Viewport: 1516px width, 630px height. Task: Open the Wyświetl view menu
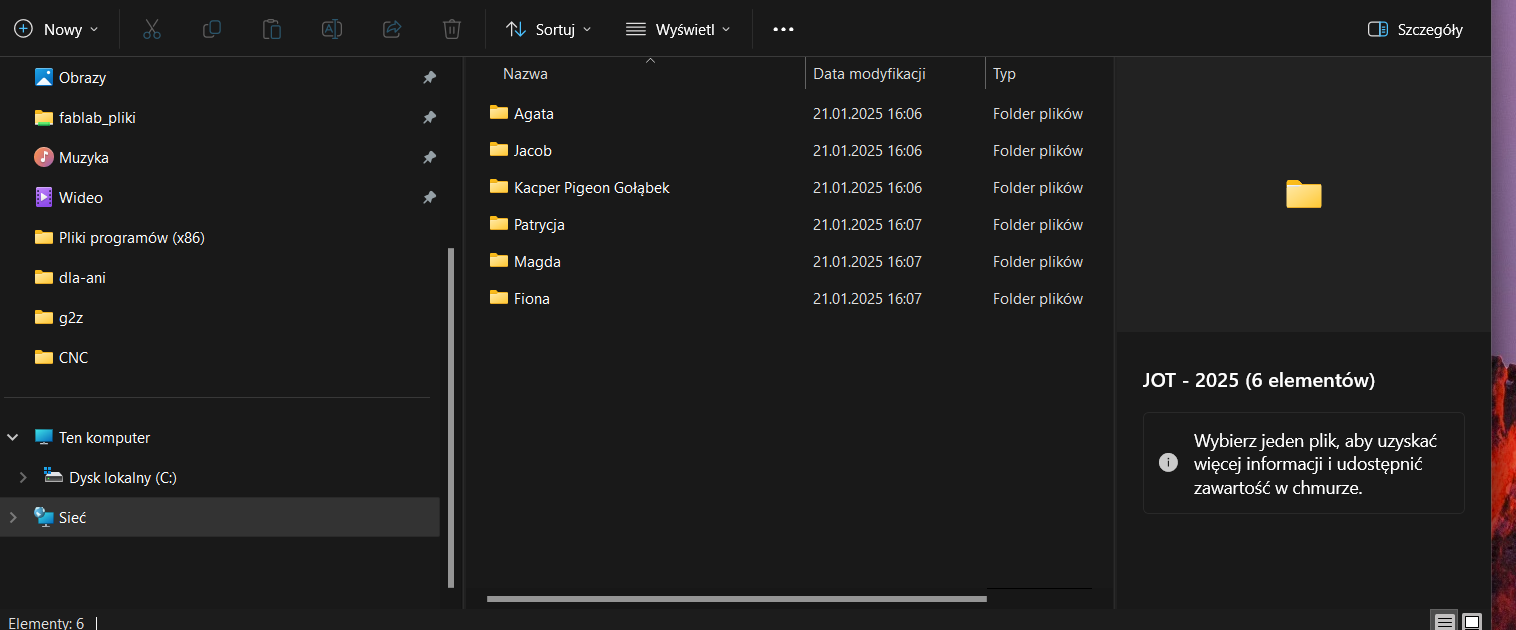pyautogui.click(x=678, y=29)
